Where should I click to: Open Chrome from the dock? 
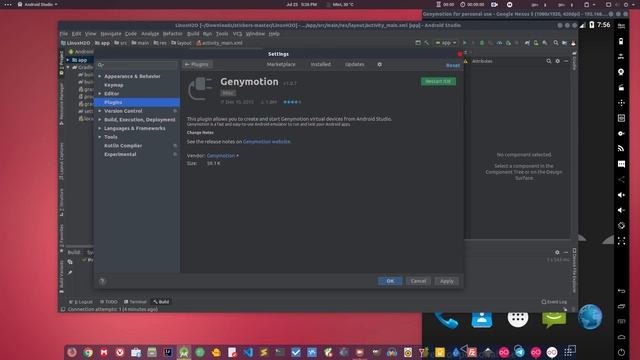click(x=88, y=352)
